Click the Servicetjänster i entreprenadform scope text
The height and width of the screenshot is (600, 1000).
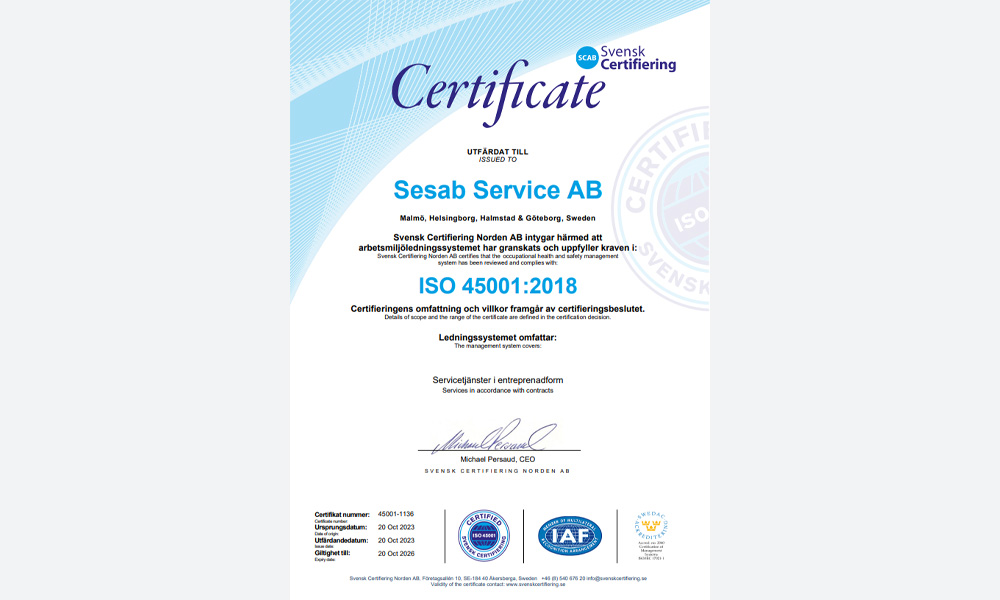click(x=500, y=381)
